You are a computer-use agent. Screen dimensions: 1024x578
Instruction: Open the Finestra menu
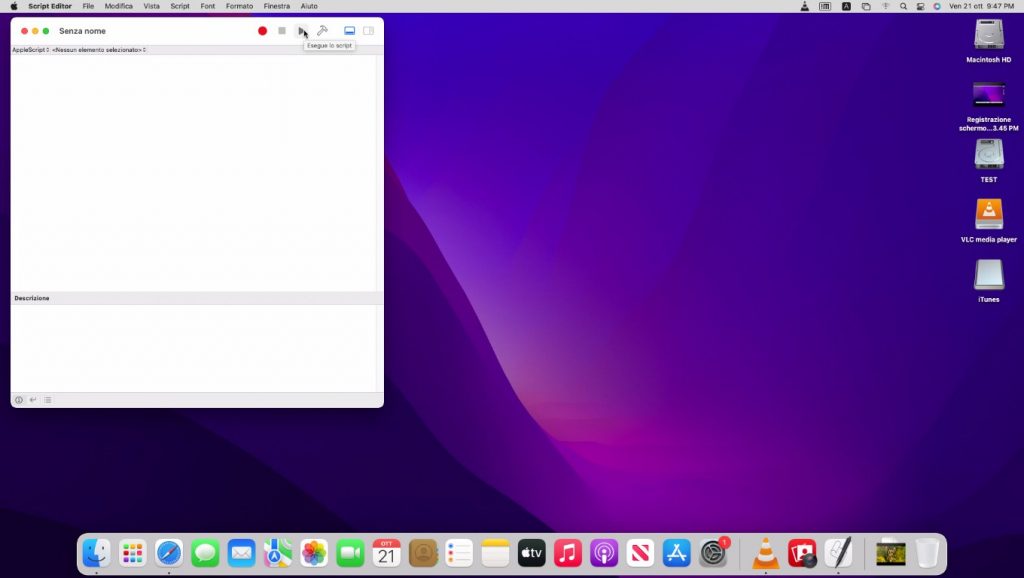(x=277, y=6)
